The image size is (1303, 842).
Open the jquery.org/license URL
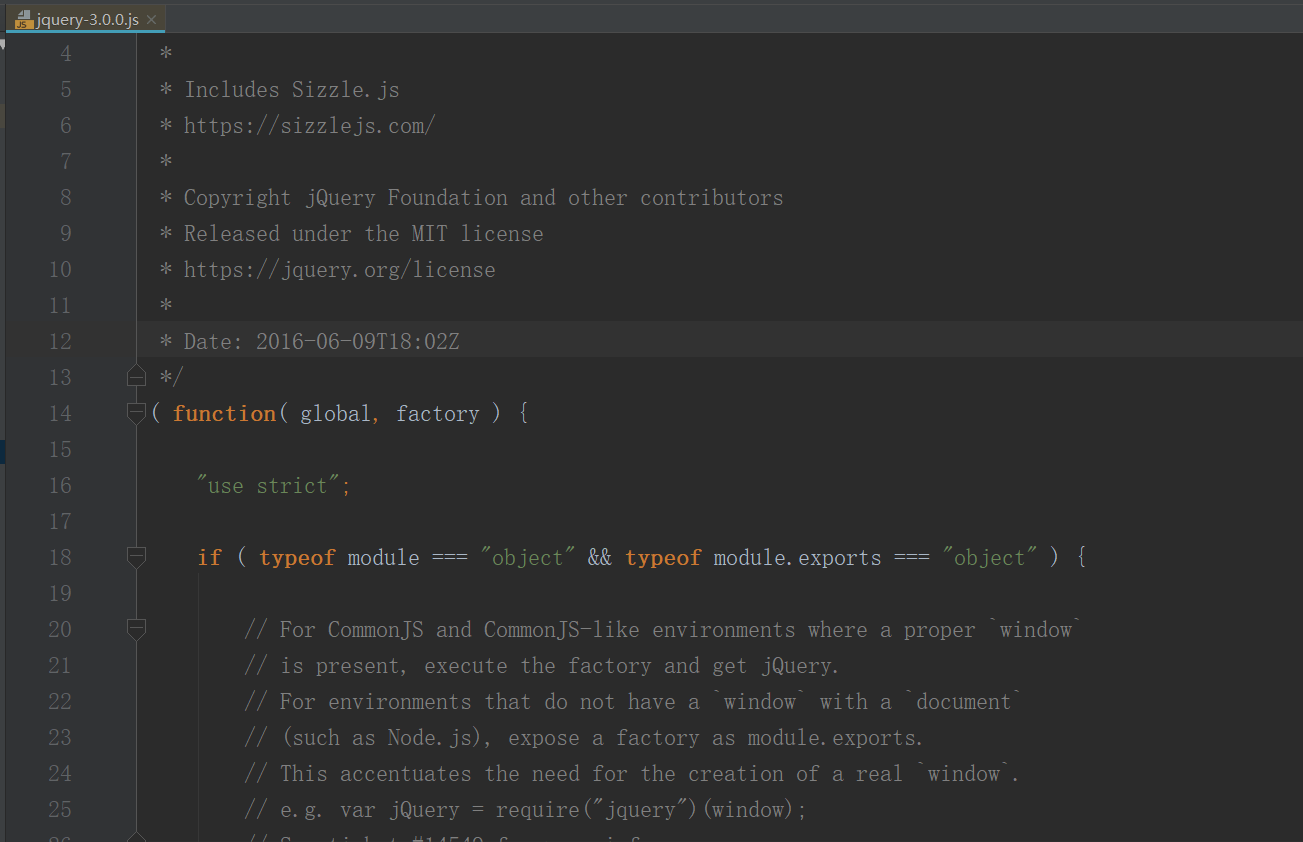pyautogui.click(x=339, y=270)
